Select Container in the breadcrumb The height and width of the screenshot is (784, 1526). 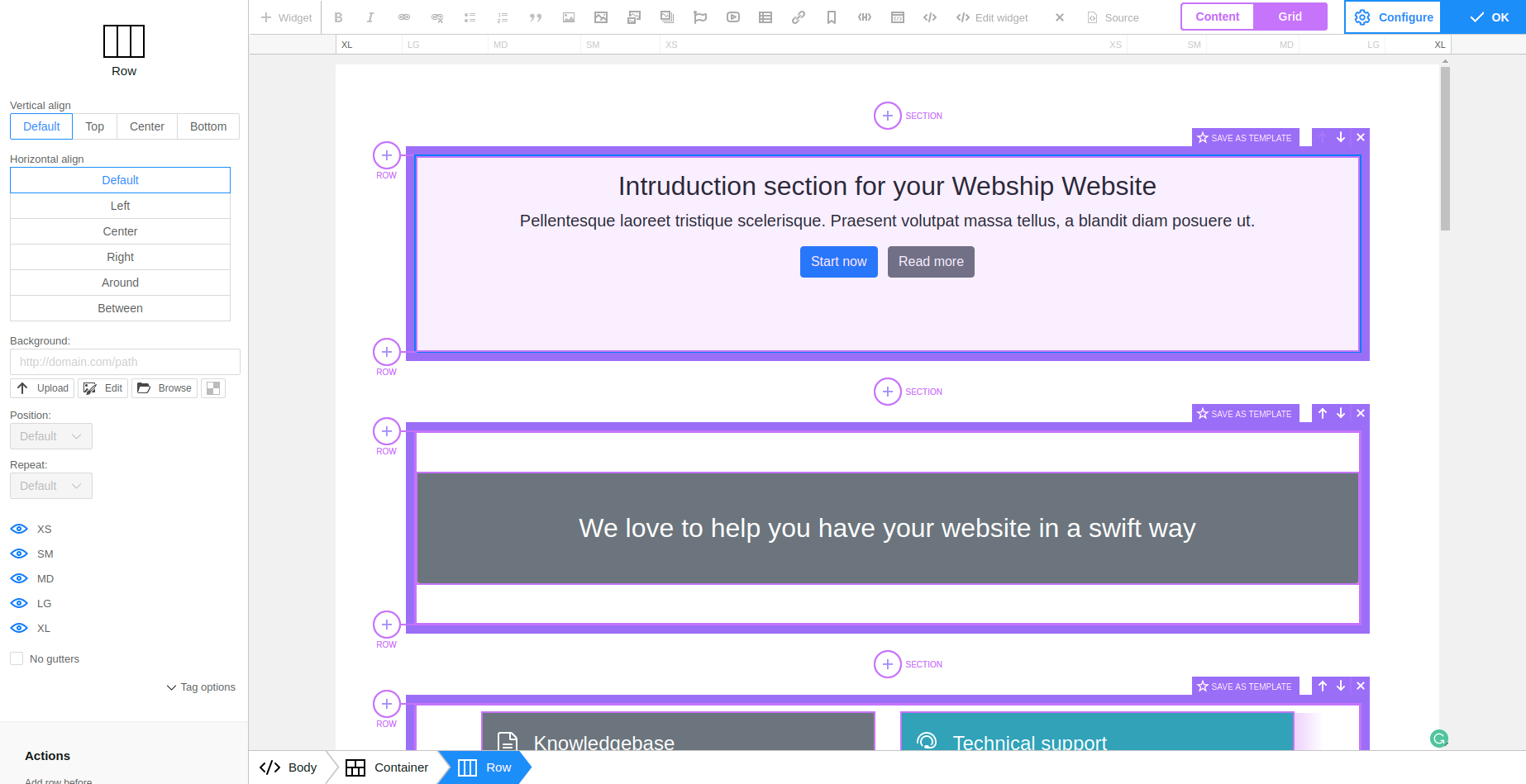point(387,767)
